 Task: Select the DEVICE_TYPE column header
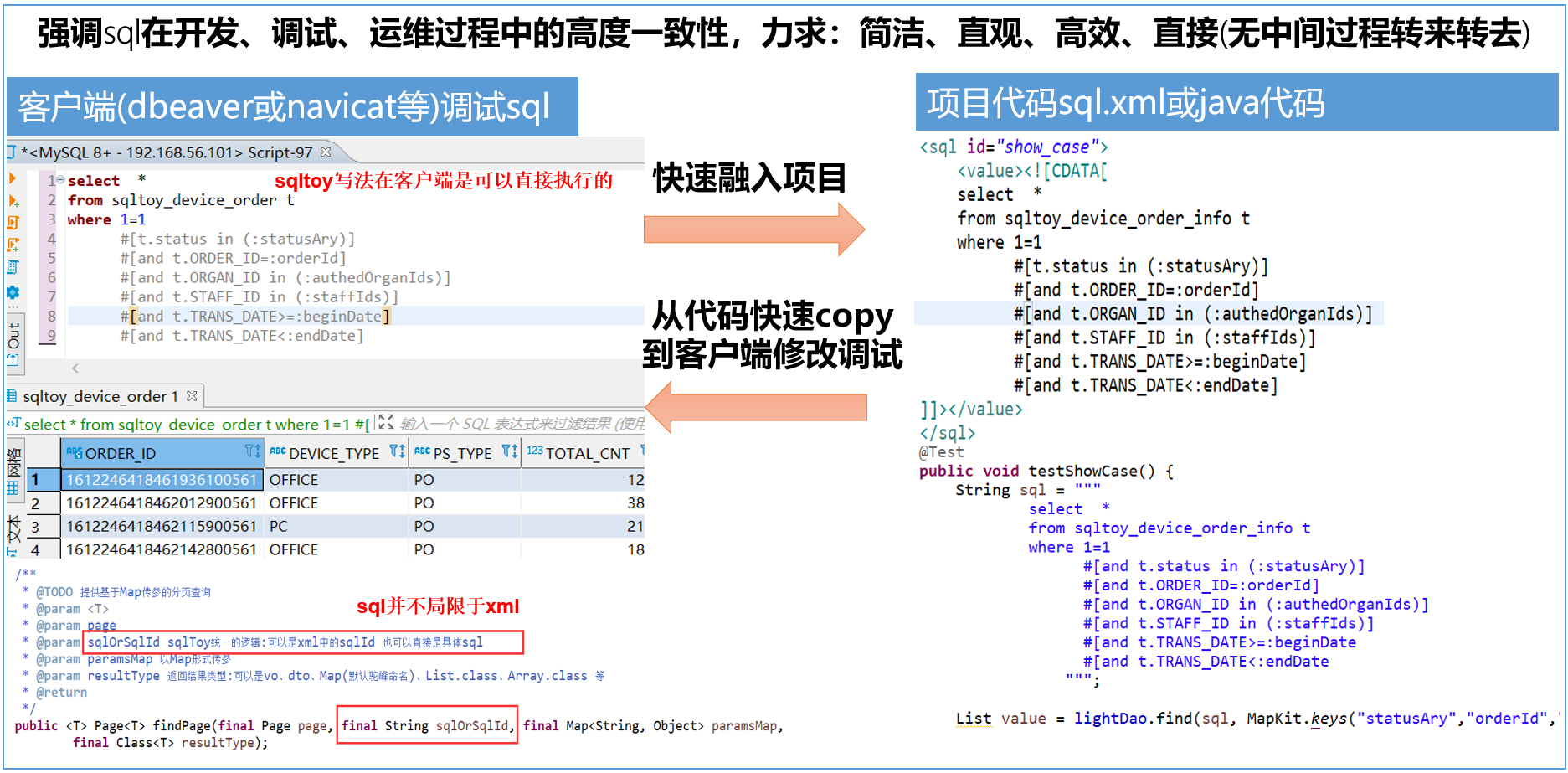(x=337, y=453)
